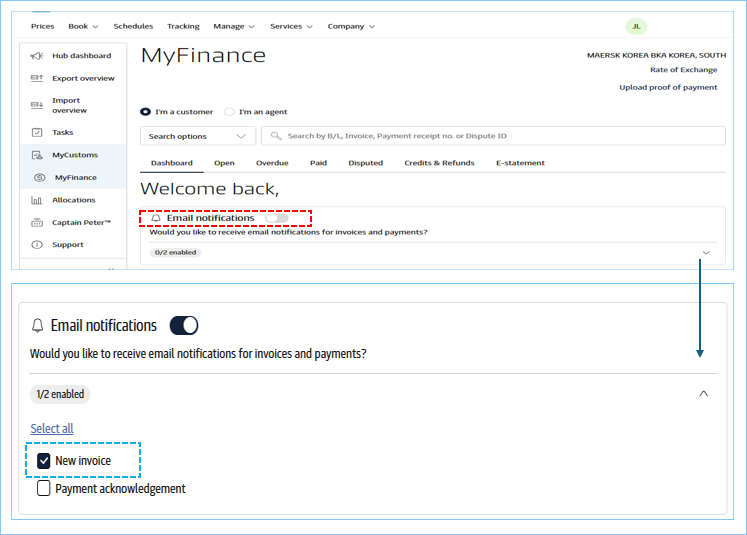Viewport: 747px width, 535px height.
Task: Click the Import overview sidebar icon
Action: tap(37, 104)
